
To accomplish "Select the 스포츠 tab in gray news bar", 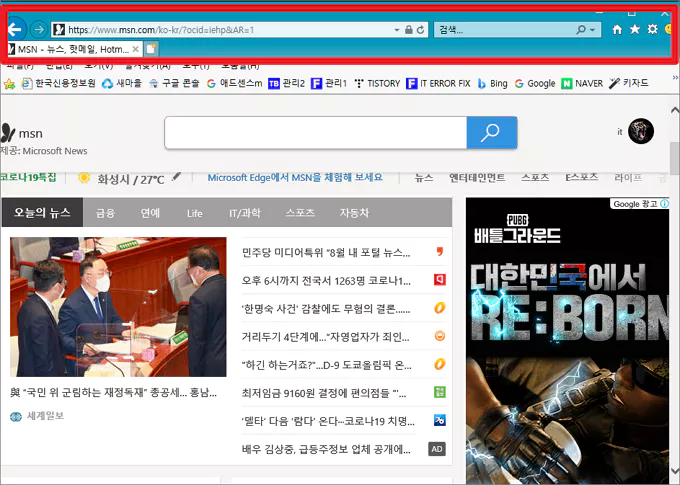I will pyautogui.click(x=300, y=213).
